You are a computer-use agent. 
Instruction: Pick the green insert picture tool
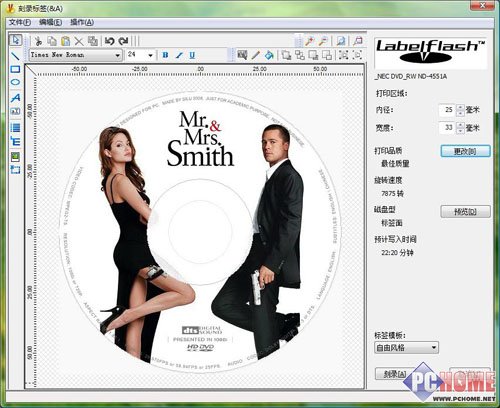[15, 156]
